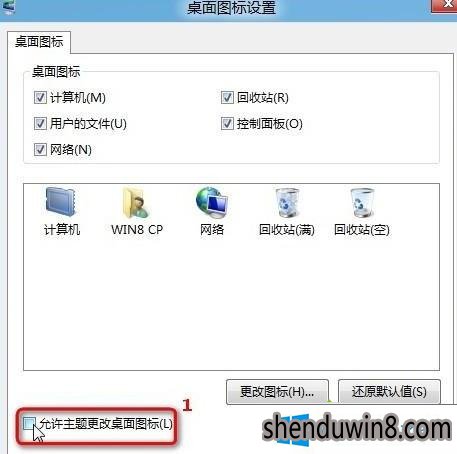Click the window system icon in title bar
This screenshot has width=457, height=454.
tap(8, 7)
